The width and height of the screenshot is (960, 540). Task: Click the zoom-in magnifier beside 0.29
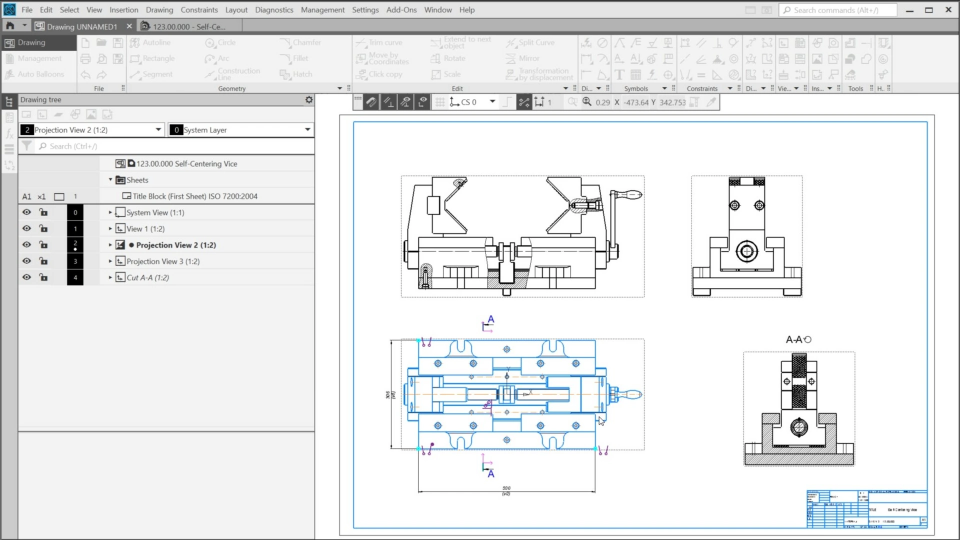[x=587, y=102]
